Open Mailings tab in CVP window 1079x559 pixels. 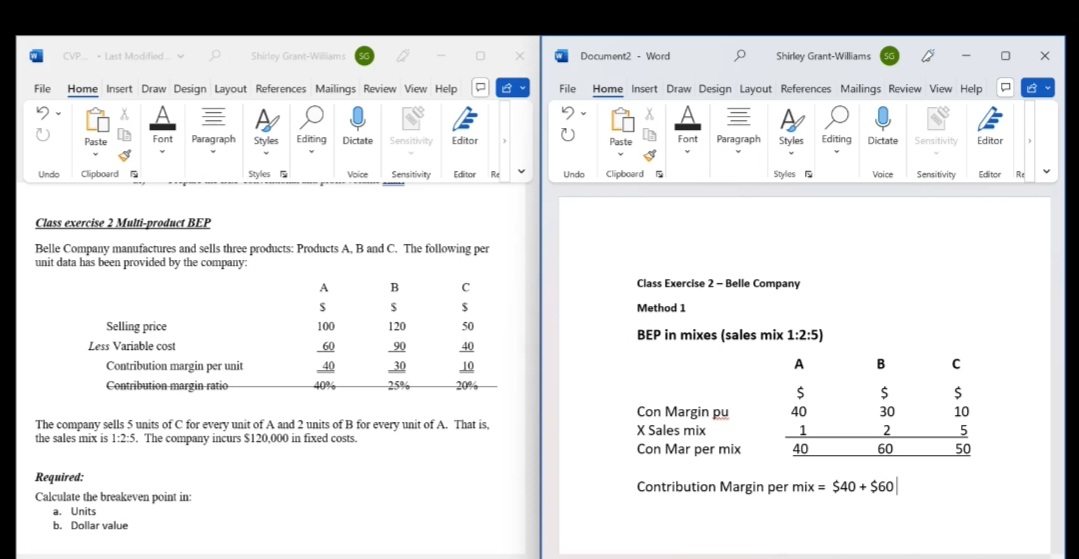(335, 88)
